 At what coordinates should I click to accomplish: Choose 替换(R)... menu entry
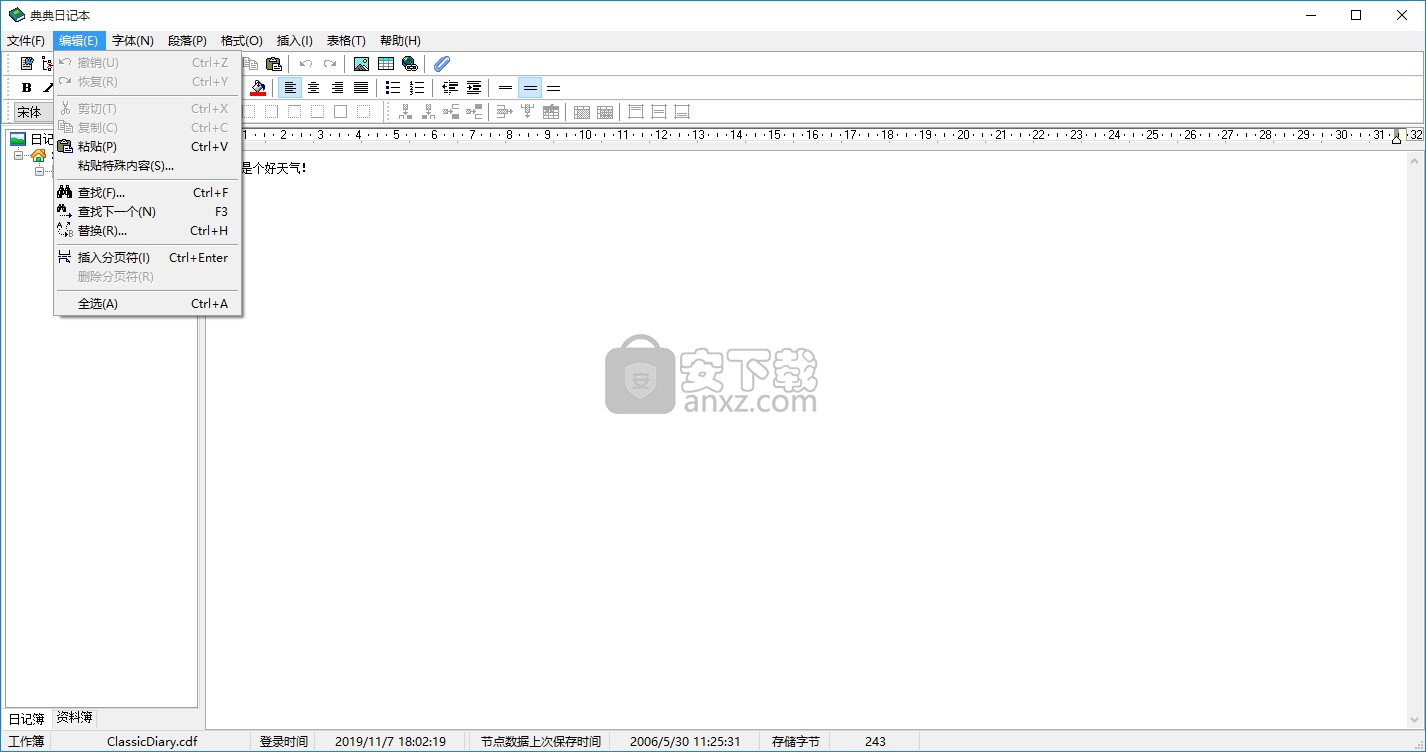point(147,230)
